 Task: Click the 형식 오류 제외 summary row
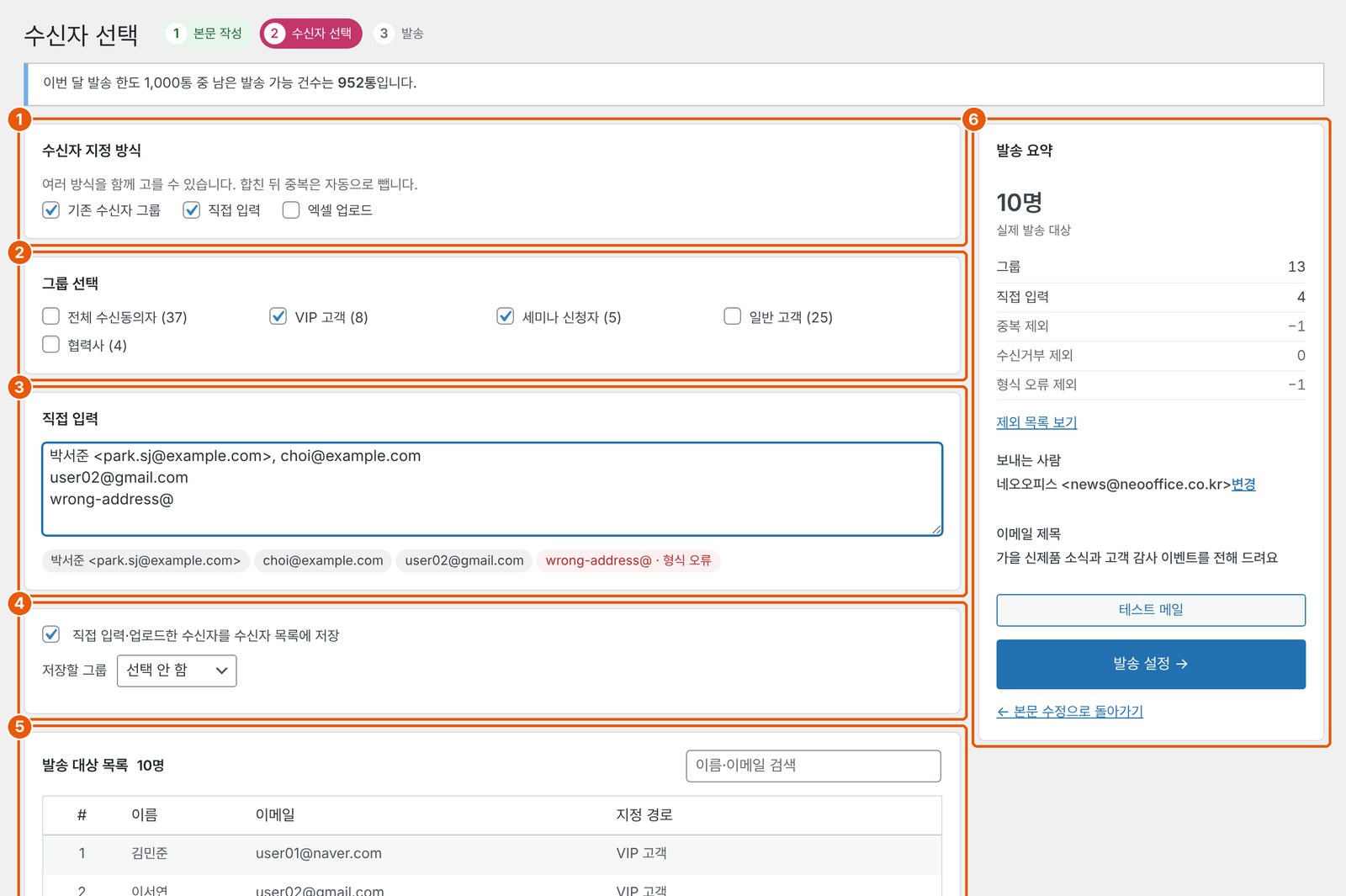pyautogui.click(x=1151, y=384)
